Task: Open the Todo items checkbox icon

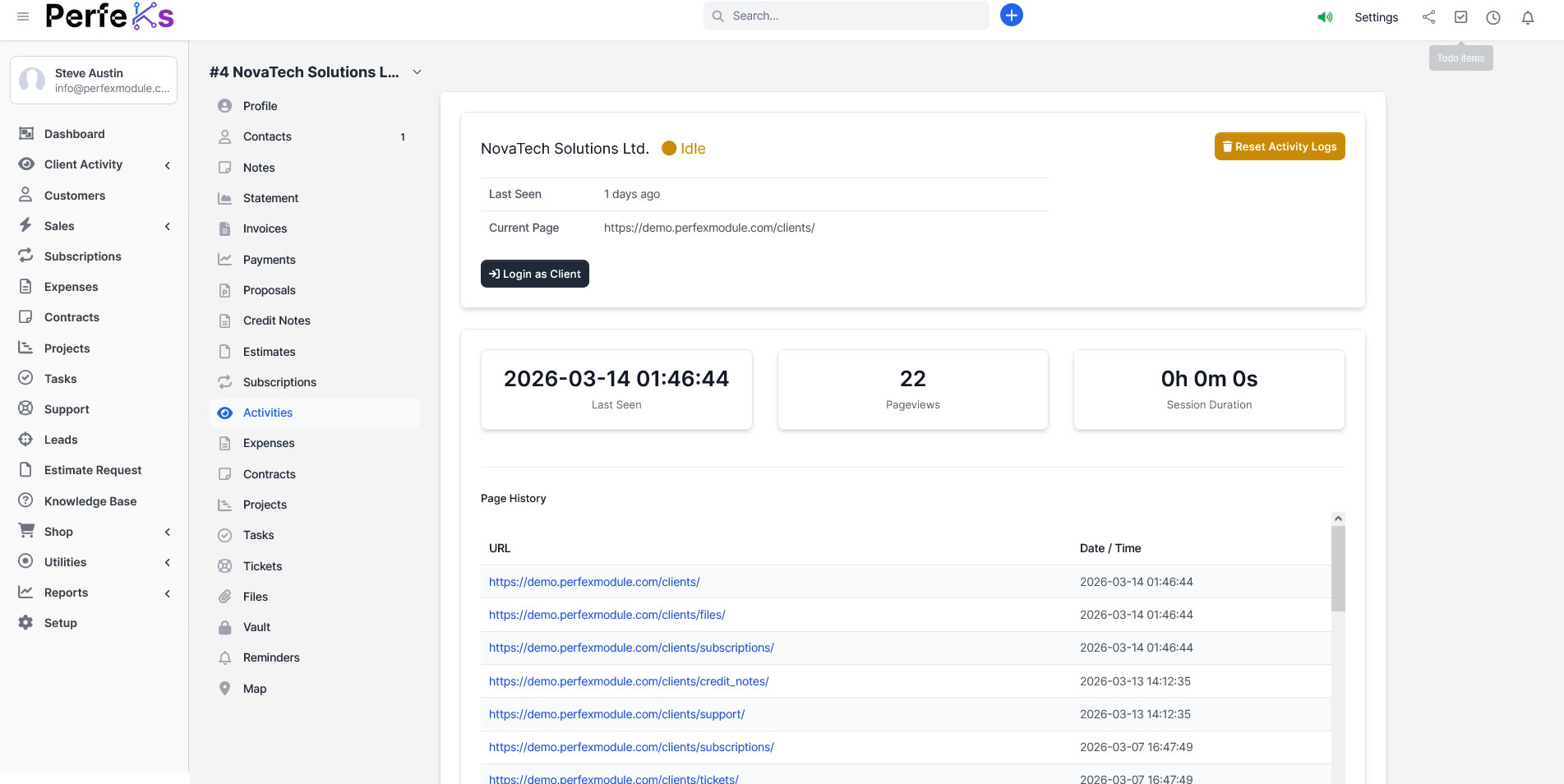Action: pos(1460,17)
